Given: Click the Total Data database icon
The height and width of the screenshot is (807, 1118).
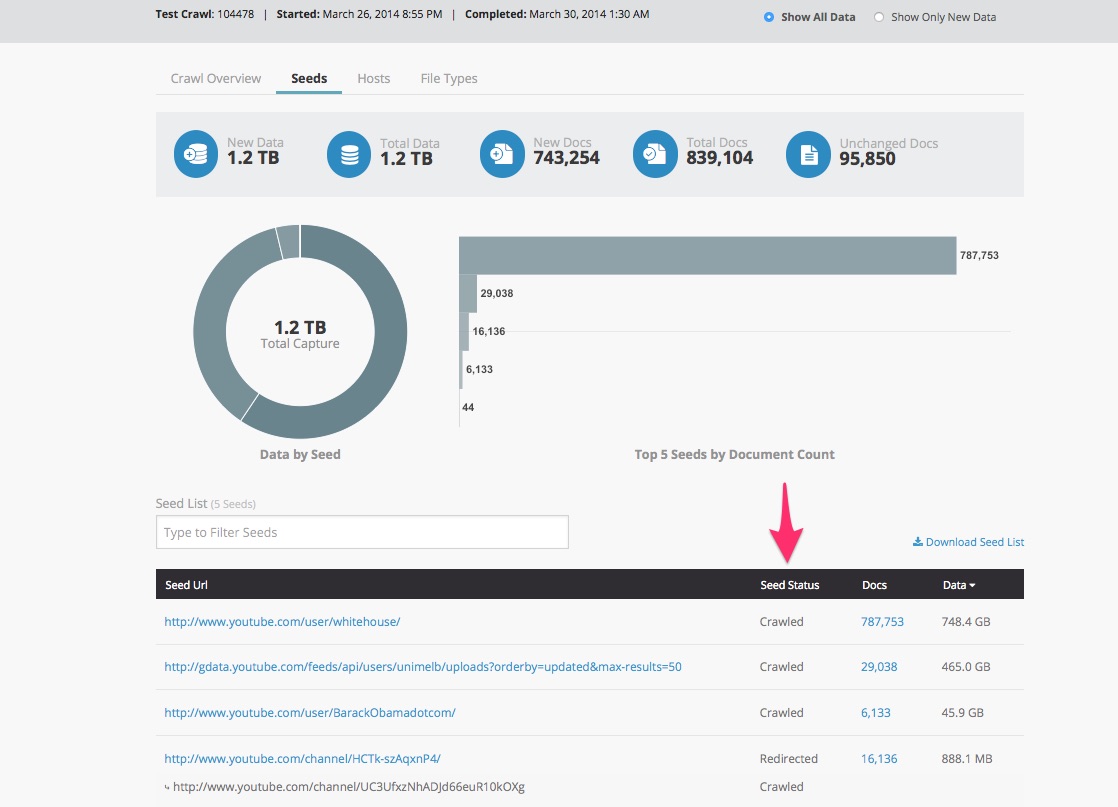Looking at the screenshot, I should (x=349, y=155).
